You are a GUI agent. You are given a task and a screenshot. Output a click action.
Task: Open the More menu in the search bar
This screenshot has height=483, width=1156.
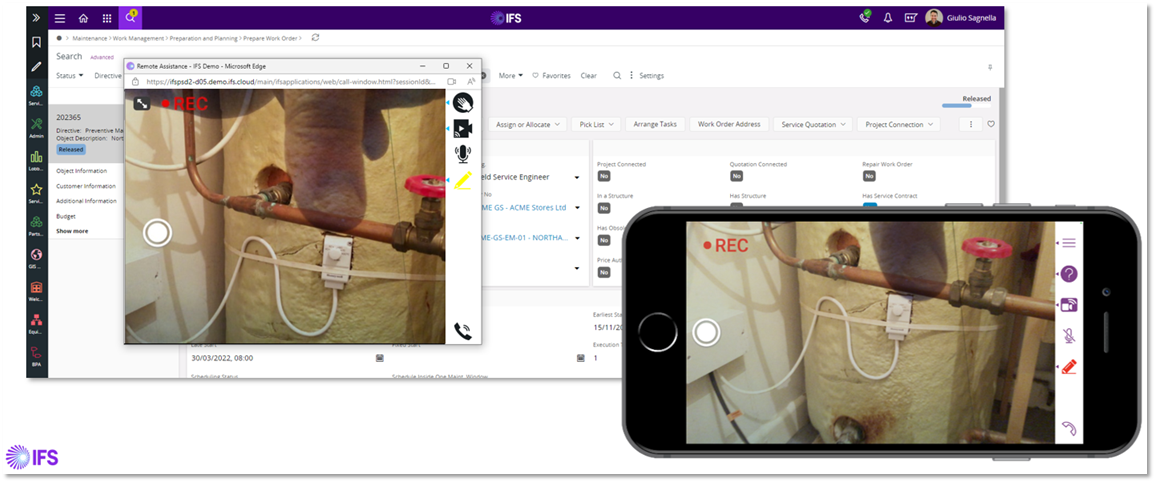pyautogui.click(x=511, y=75)
